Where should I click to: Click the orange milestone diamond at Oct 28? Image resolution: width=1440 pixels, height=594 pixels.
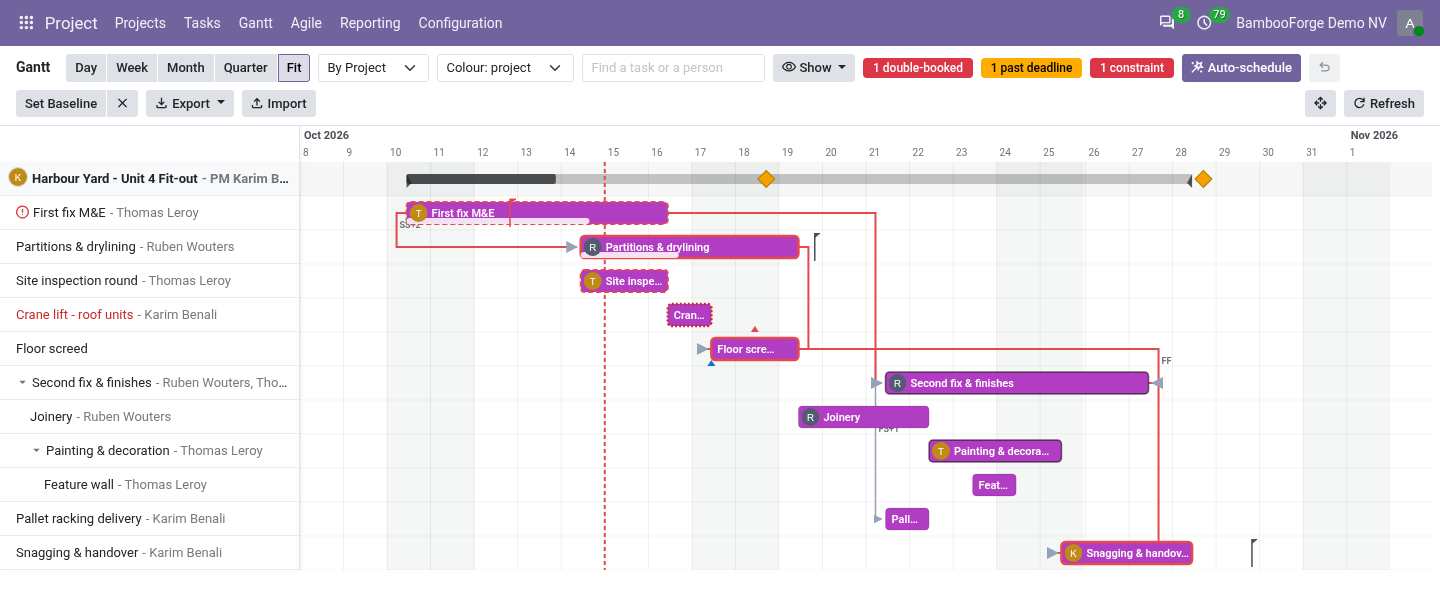(1203, 179)
